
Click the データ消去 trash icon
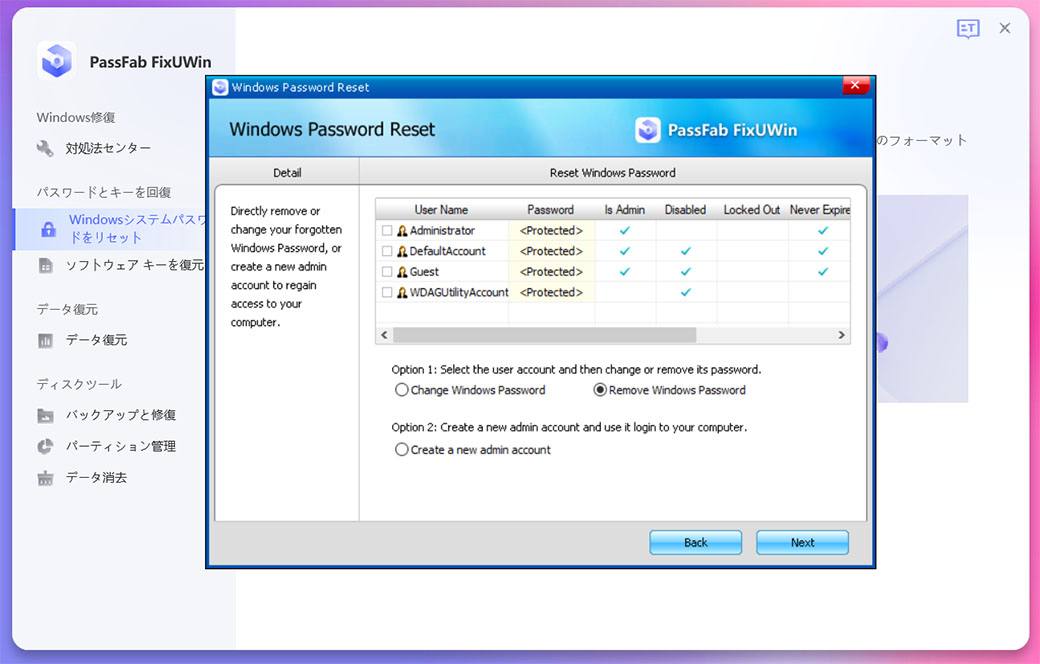[x=44, y=478]
